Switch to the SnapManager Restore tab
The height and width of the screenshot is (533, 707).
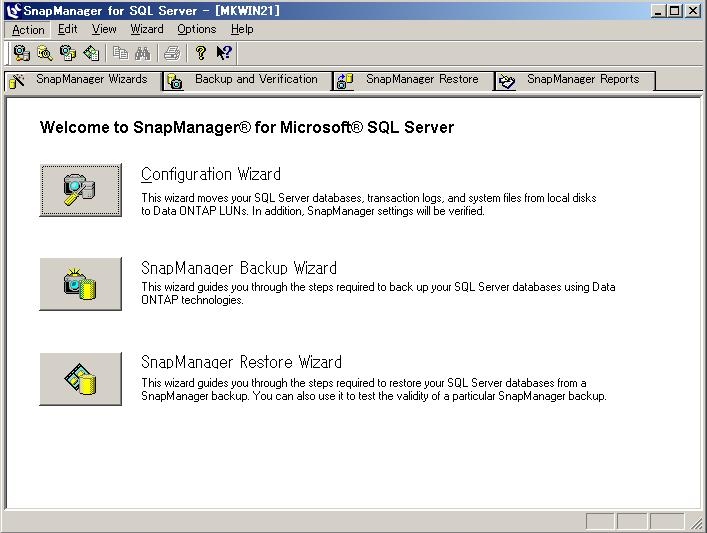(x=413, y=80)
